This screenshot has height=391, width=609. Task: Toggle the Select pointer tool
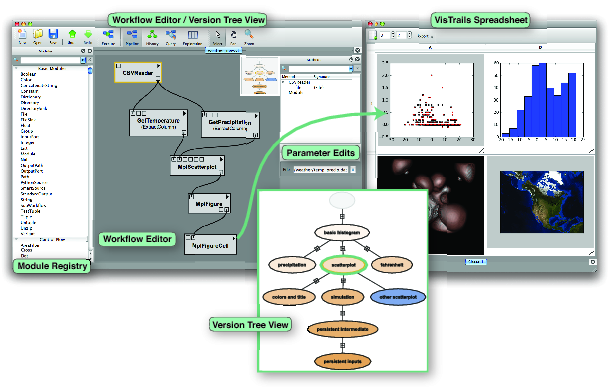click(x=218, y=37)
